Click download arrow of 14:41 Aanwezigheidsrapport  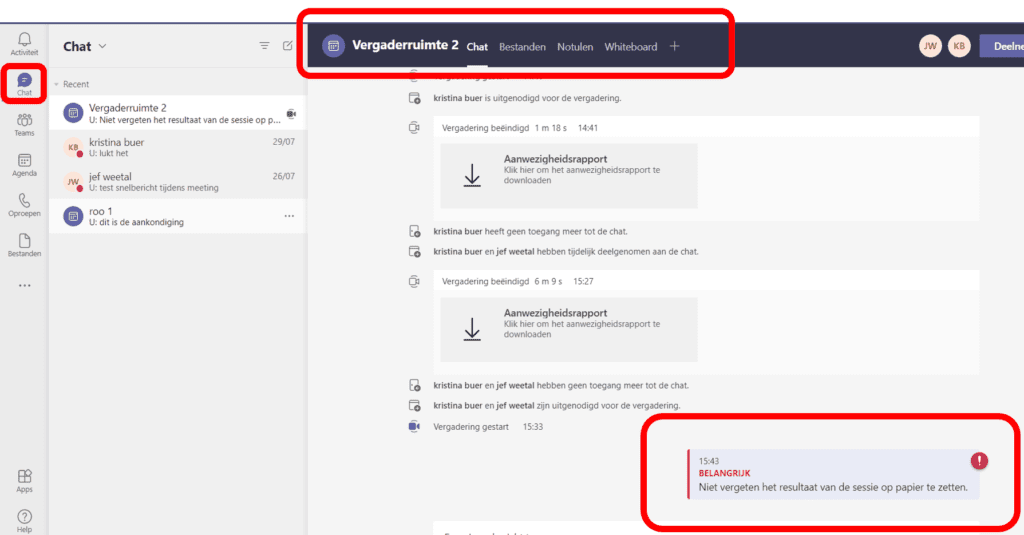click(472, 176)
